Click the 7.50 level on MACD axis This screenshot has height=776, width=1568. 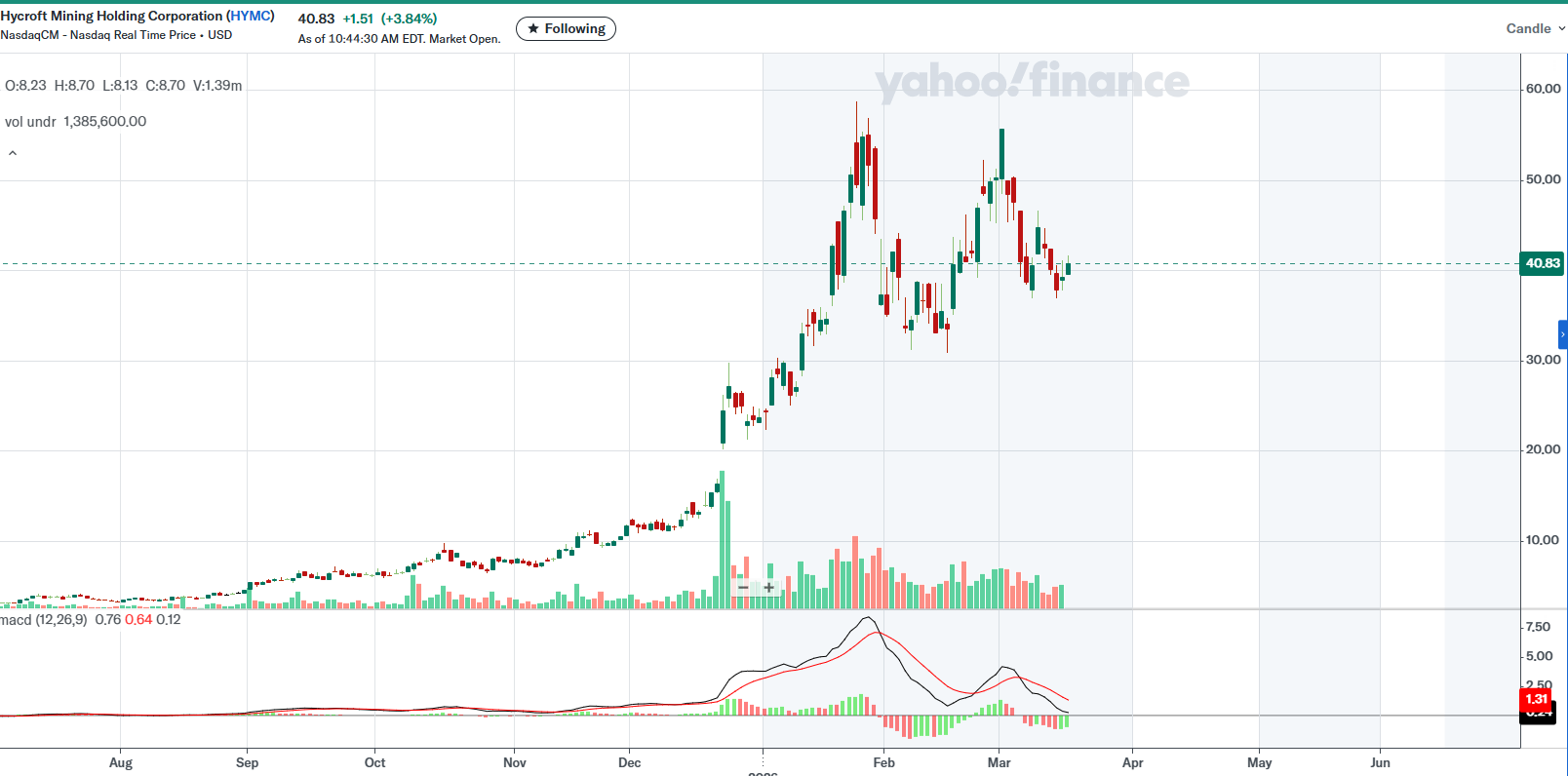(x=1538, y=627)
